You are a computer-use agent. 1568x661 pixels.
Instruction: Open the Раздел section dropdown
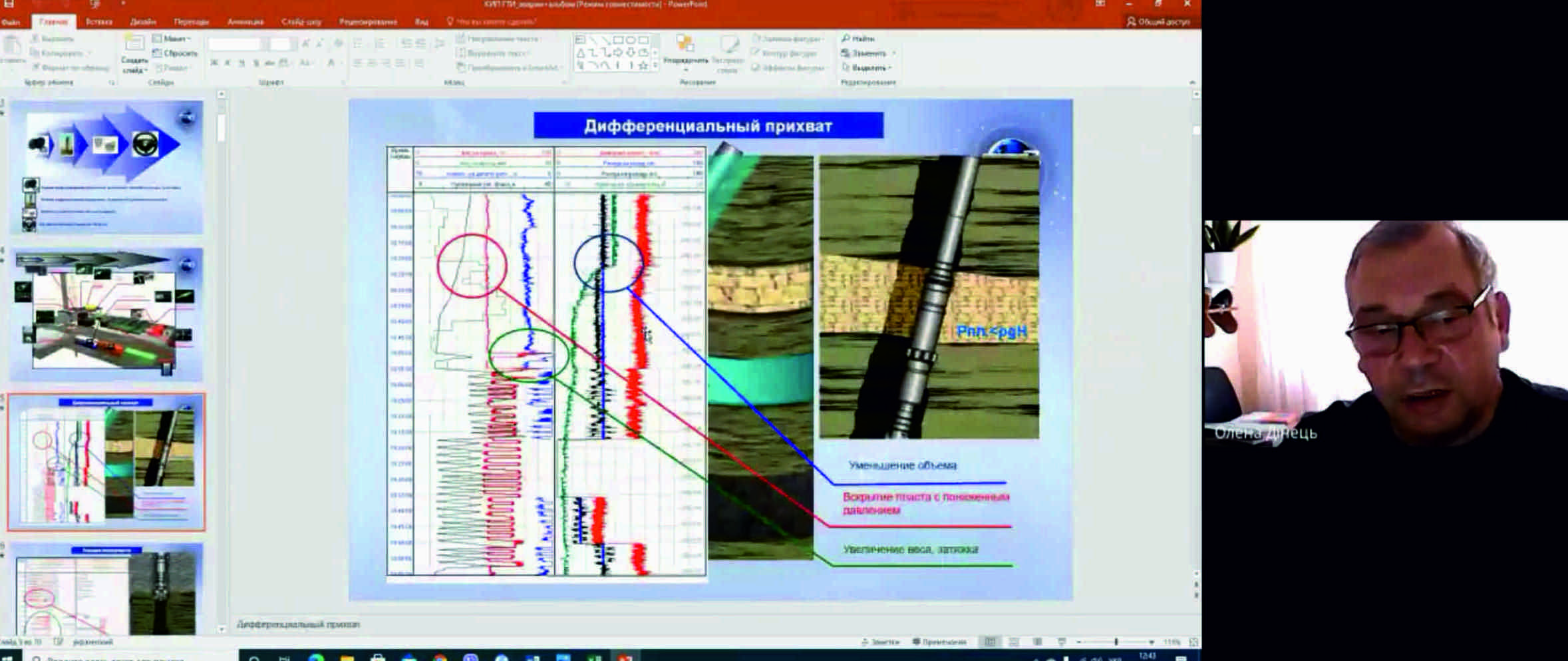(x=172, y=68)
